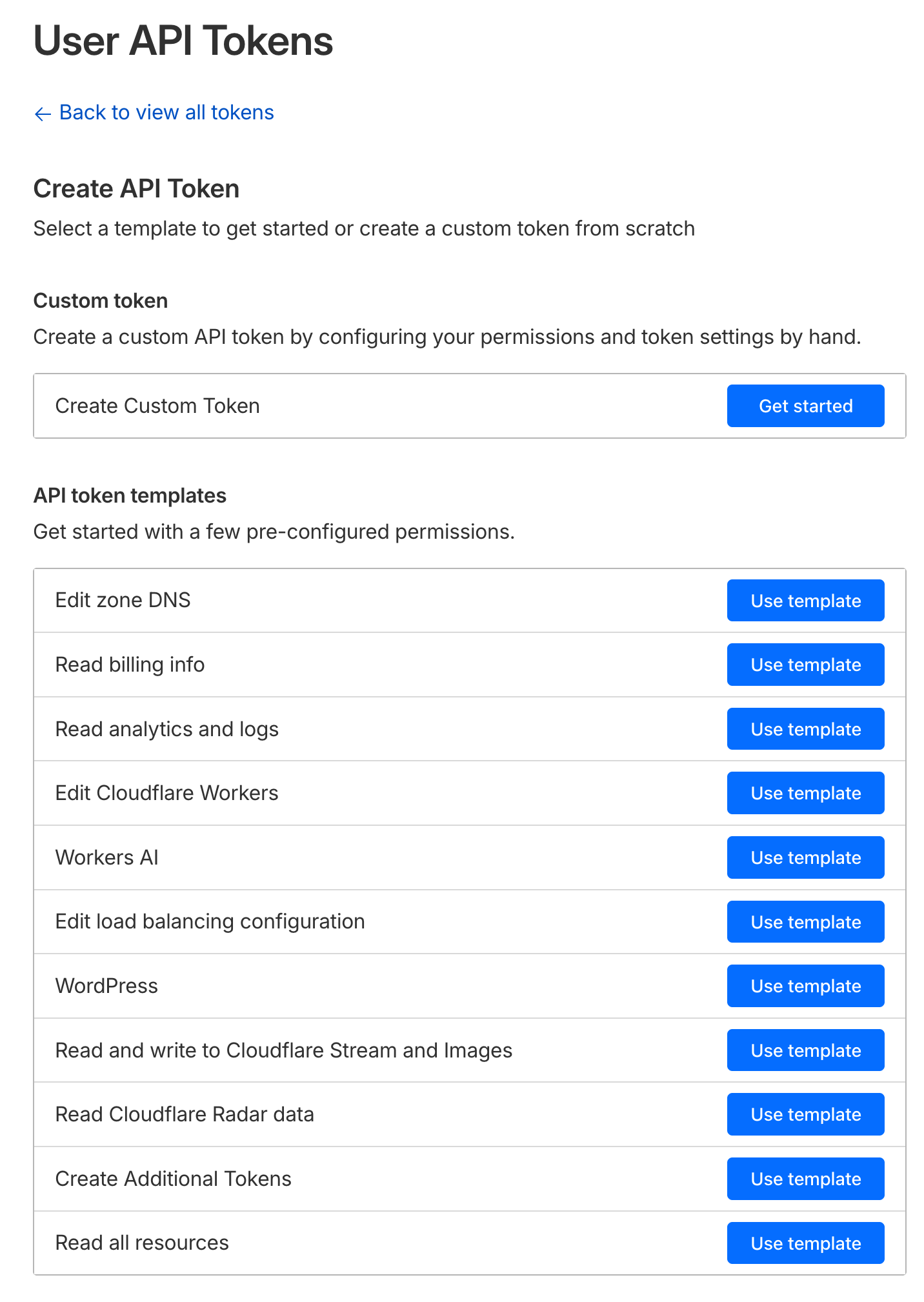Use template for Read analytics and logs
Screen dimensions: 924x1302
805,729
